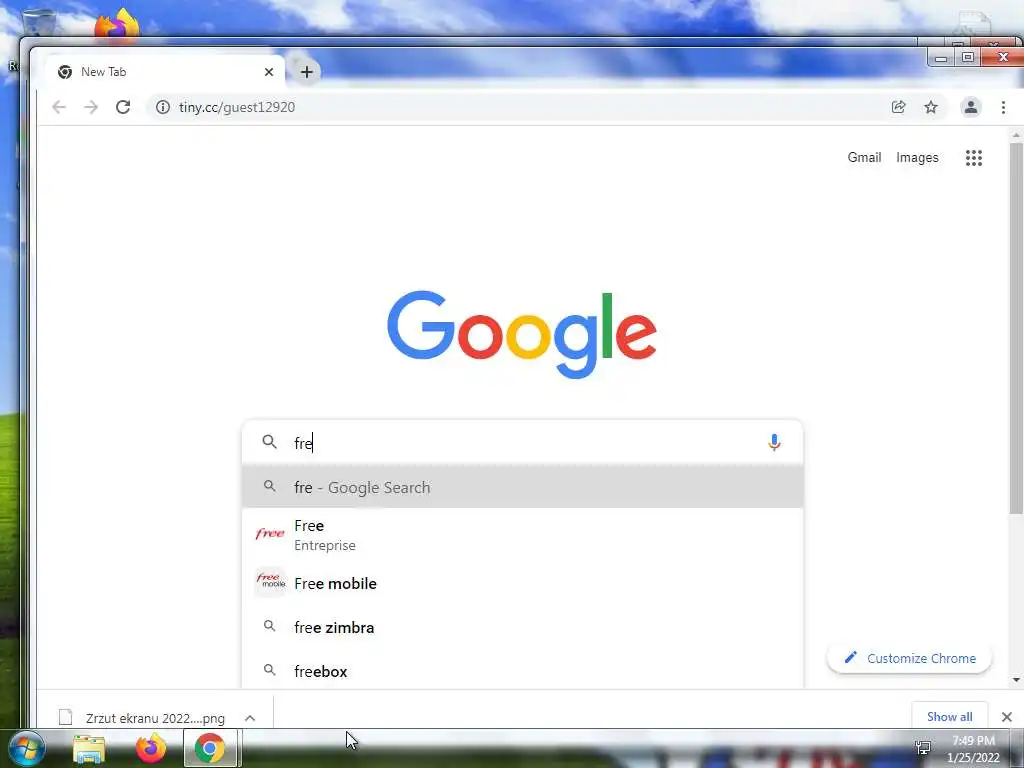This screenshot has width=1024, height=768.
Task: Click the forward navigation arrow
Action: pos(91,107)
